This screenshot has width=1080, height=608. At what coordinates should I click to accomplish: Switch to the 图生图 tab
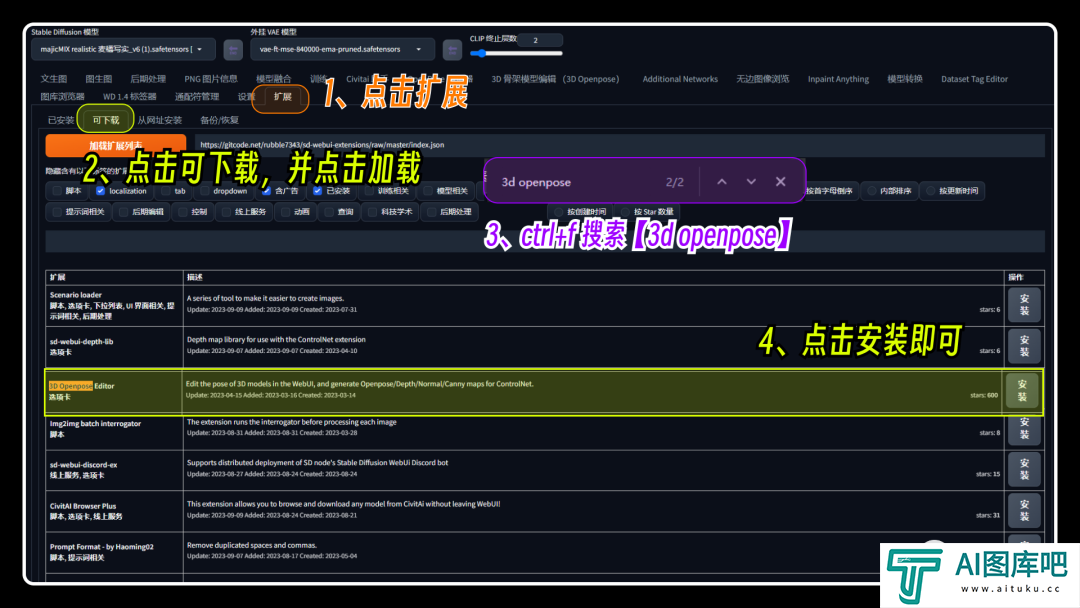tap(98, 79)
